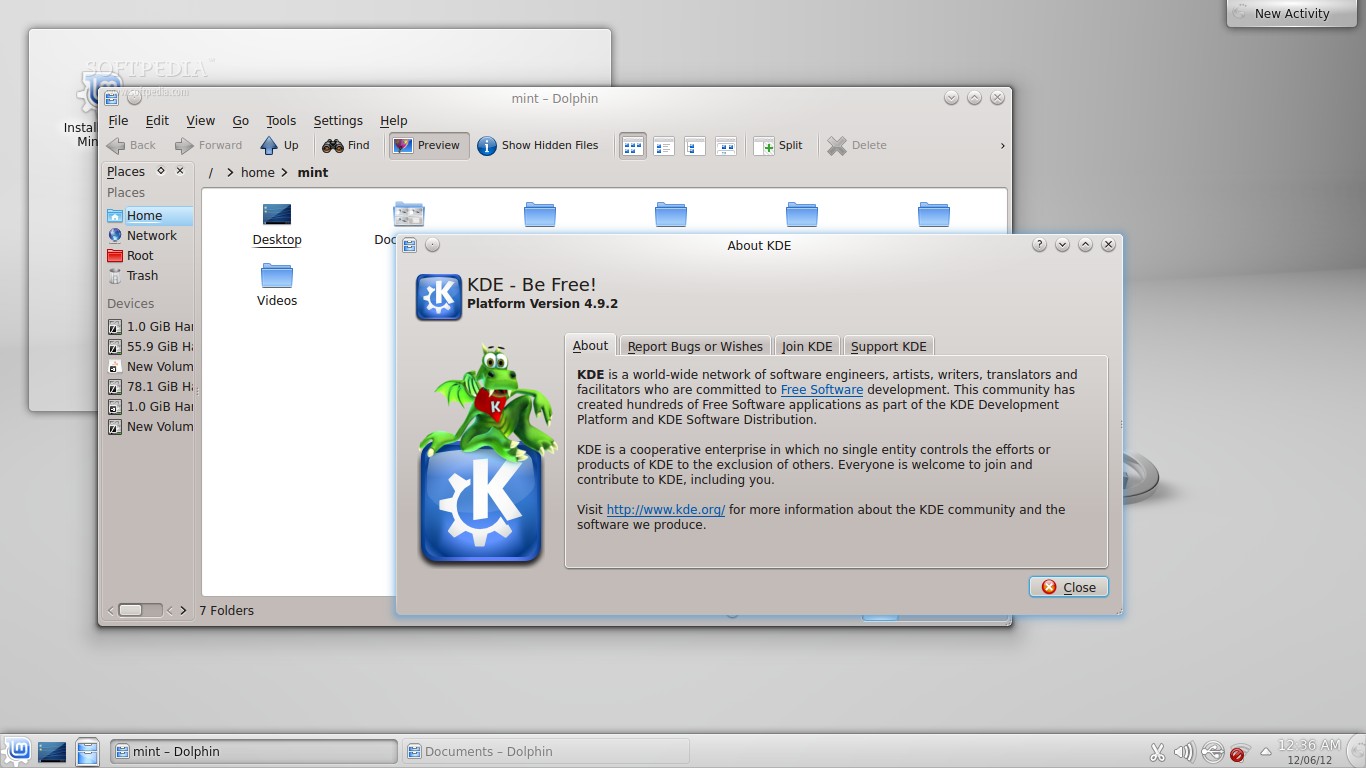
Task: Split the Dolphin view
Action: pyautogui.click(x=778, y=145)
